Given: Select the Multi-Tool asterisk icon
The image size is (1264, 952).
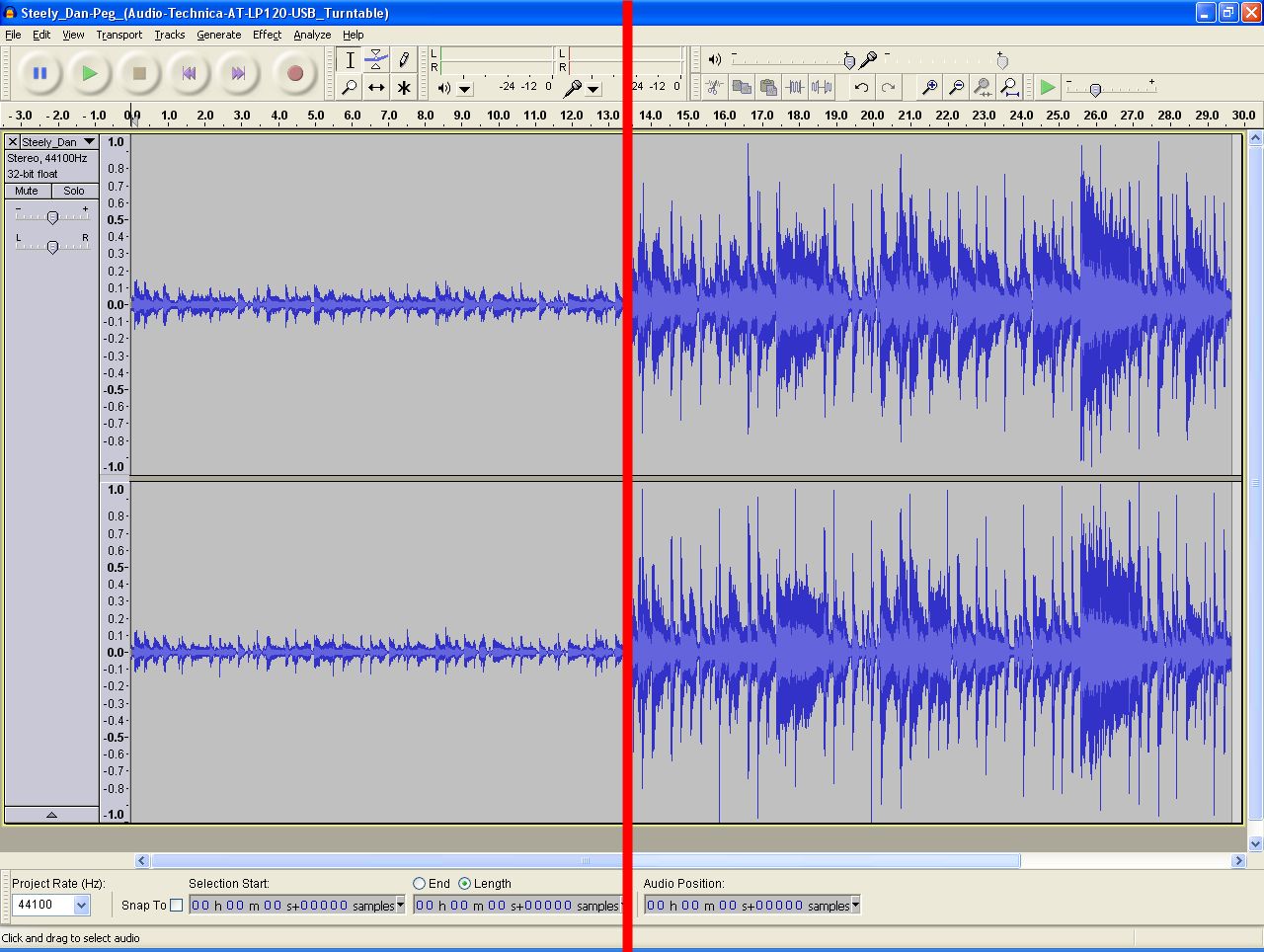Looking at the screenshot, I should tap(404, 88).
